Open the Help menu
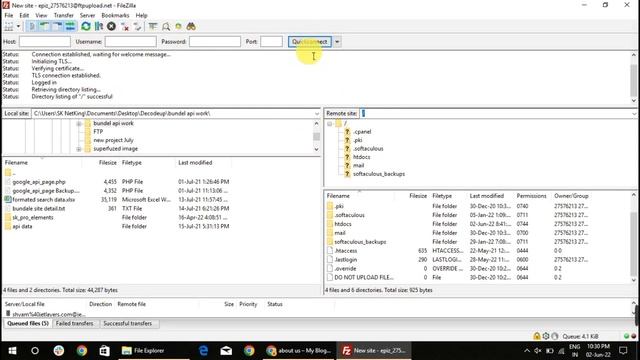This screenshot has height=360, width=640. pos(141,15)
